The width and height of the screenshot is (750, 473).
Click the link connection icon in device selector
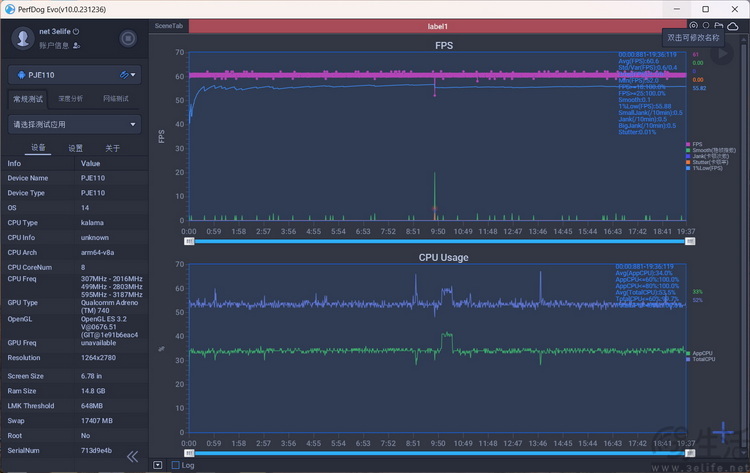pyautogui.click(x=124, y=75)
